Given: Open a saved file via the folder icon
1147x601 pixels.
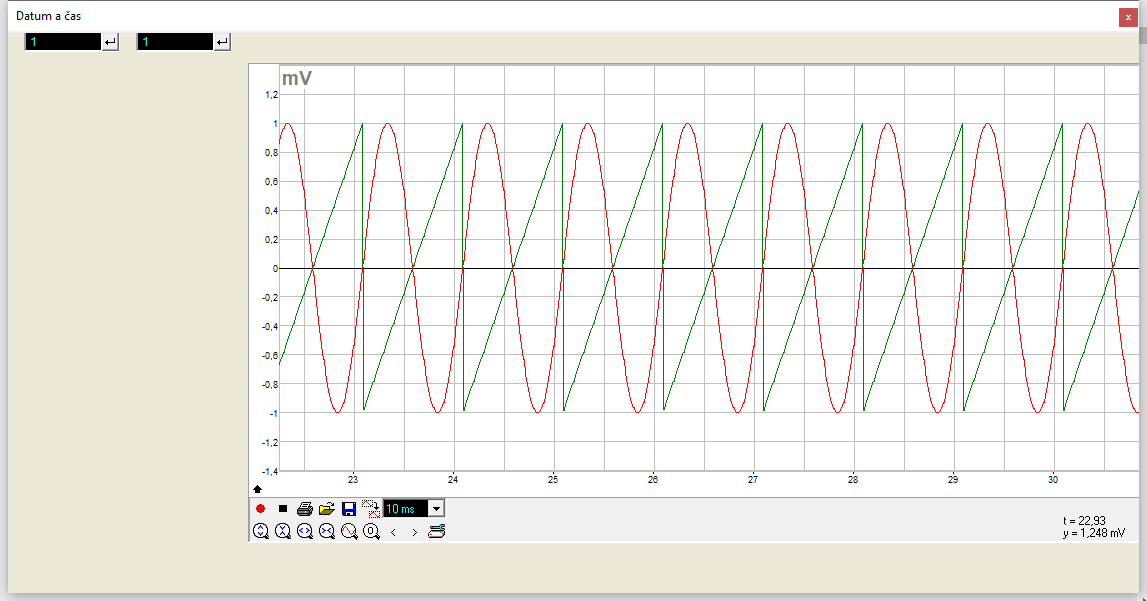Looking at the screenshot, I should [x=327, y=509].
